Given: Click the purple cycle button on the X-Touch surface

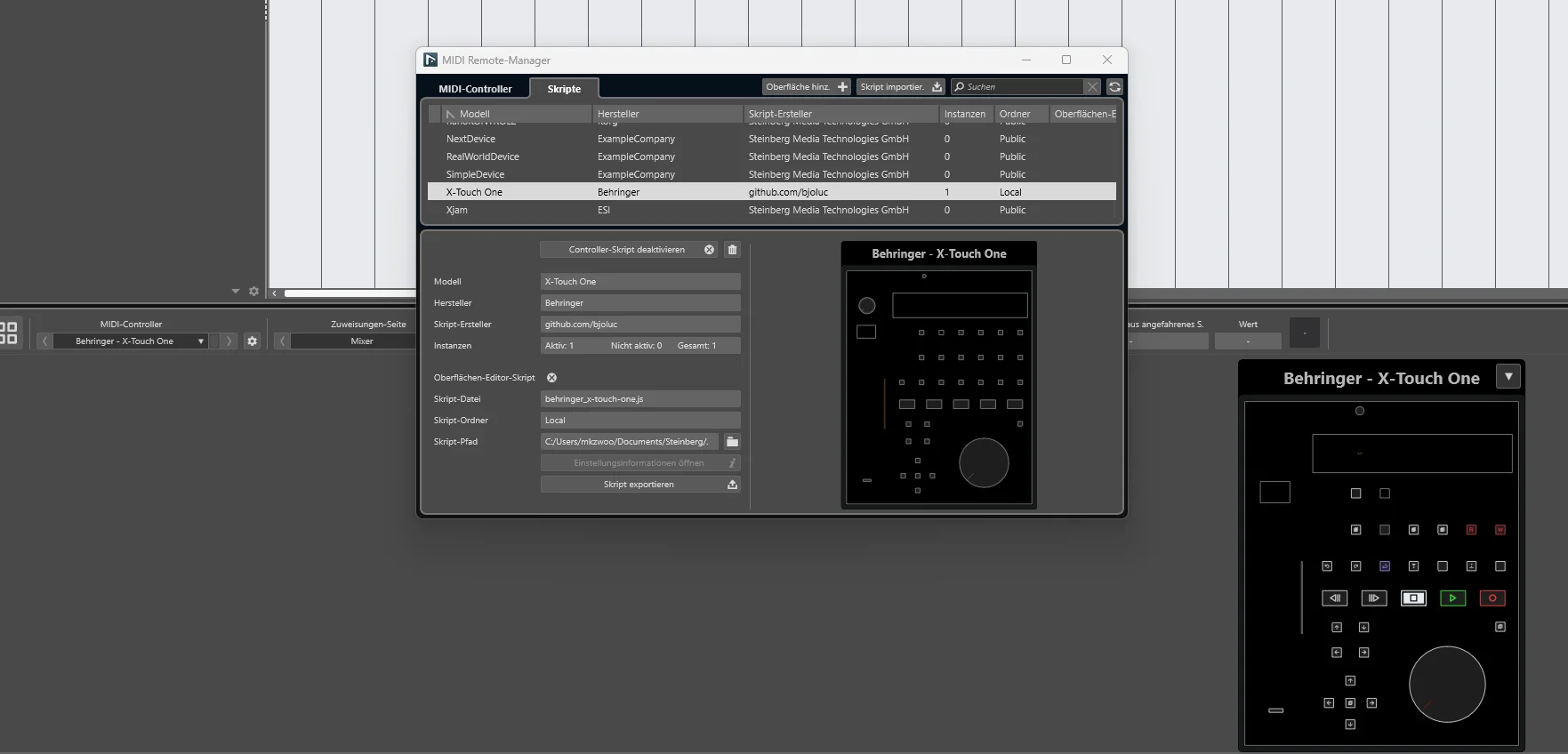Looking at the screenshot, I should point(1385,566).
